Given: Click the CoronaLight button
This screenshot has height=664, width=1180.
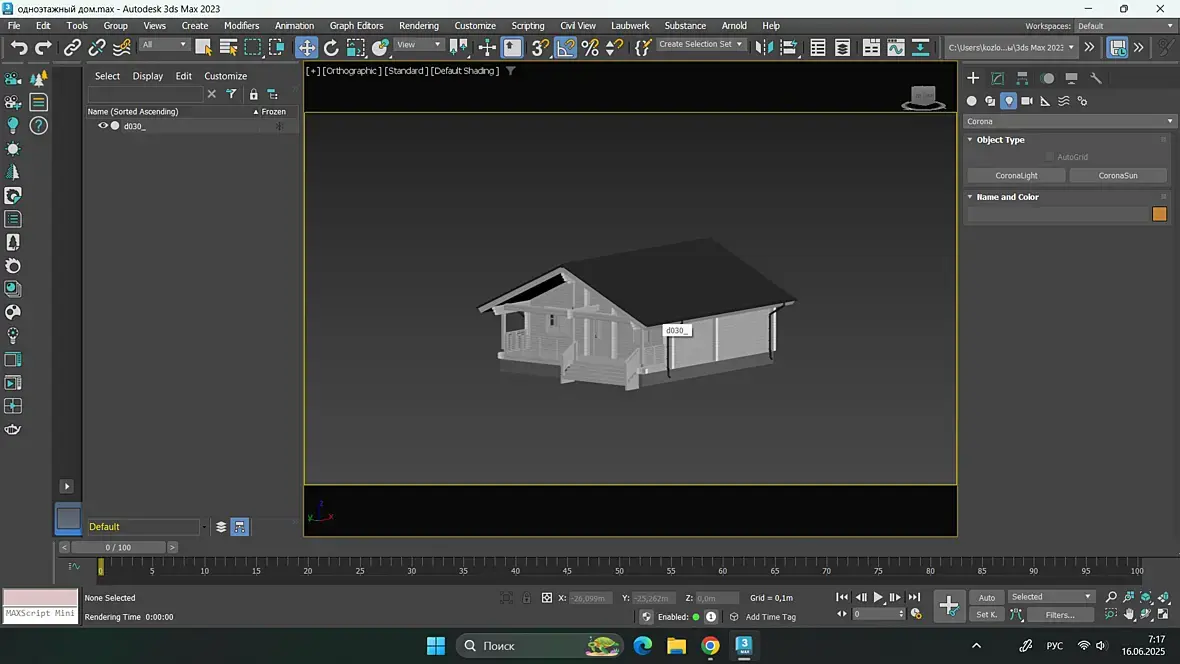Looking at the screenshot, I should [x=1016, y=175].
